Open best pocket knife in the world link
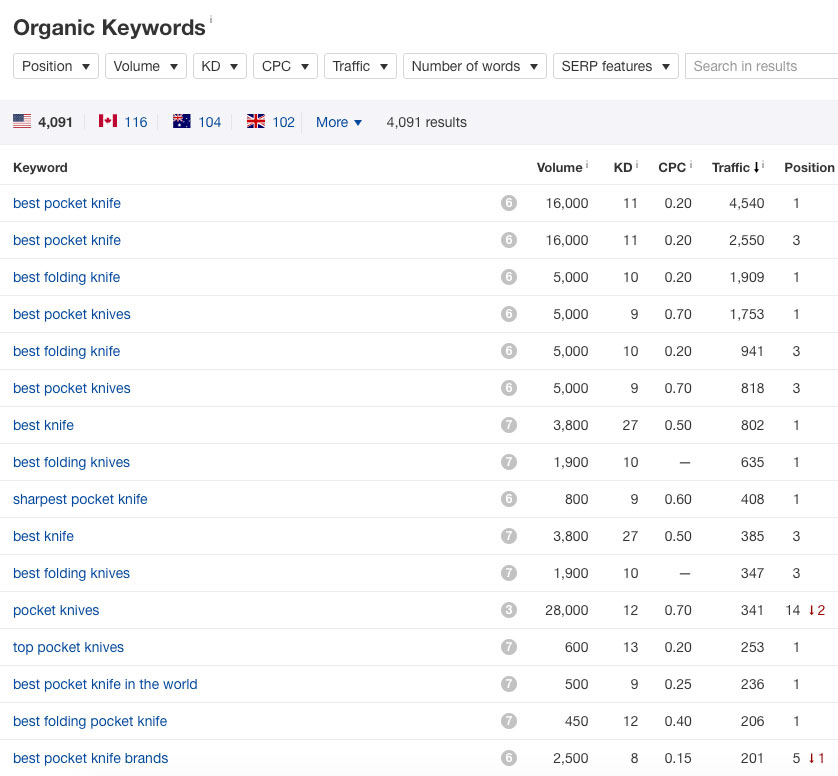The width and height of the screenshot is (838, 776). pyautogui.click(x=105, y=684)
